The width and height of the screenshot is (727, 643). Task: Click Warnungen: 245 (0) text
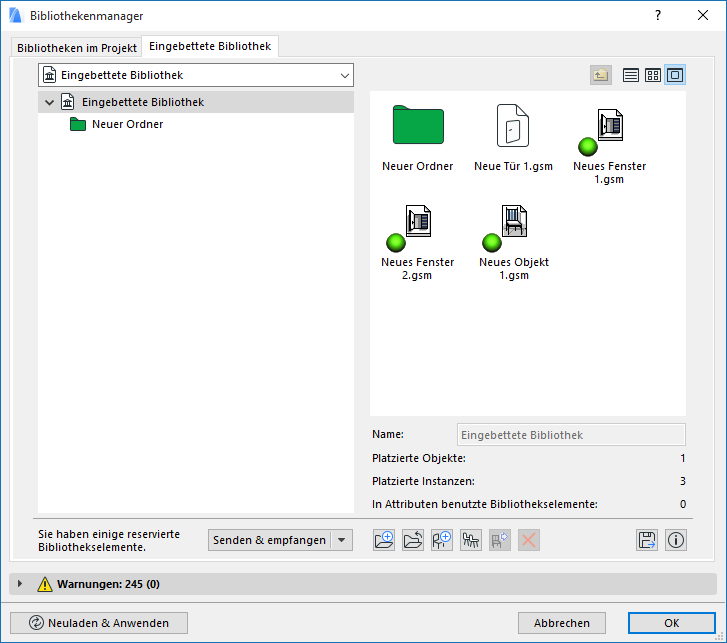pos(108,584)
